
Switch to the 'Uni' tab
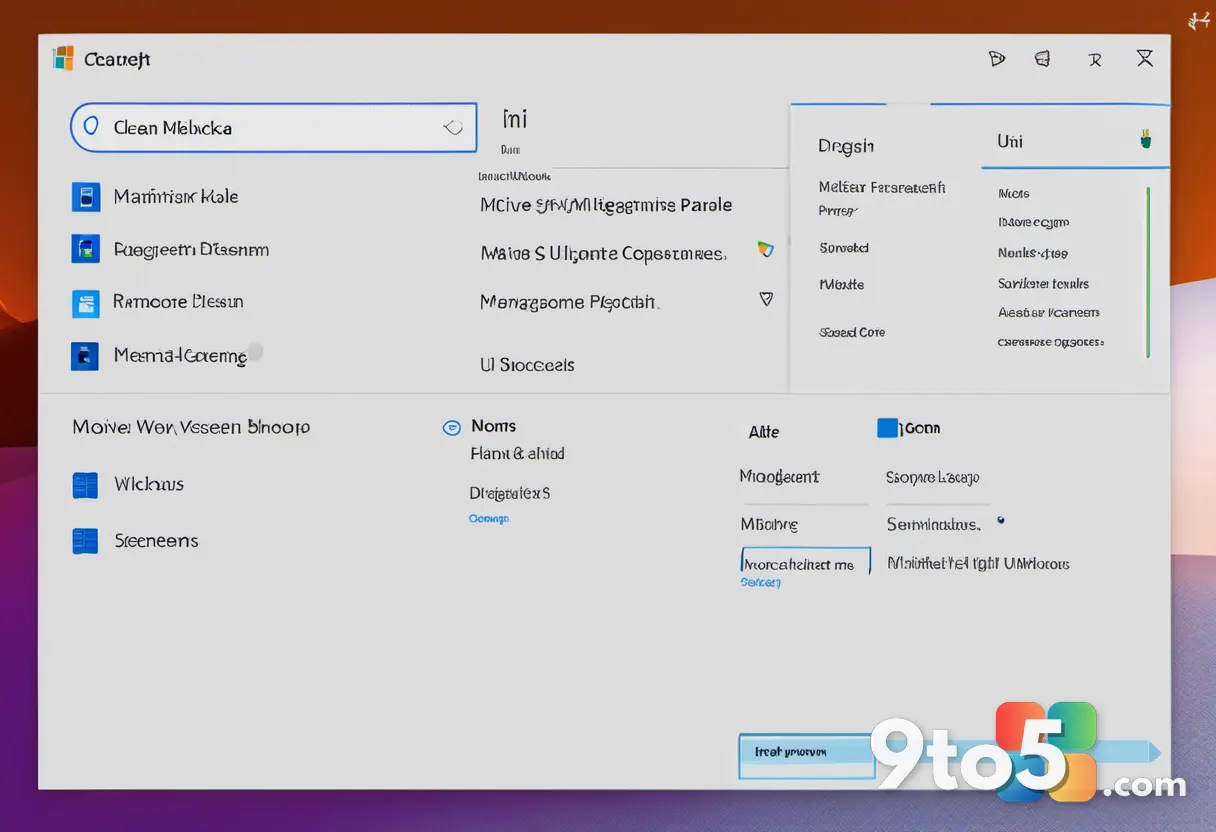point(1010,141)
